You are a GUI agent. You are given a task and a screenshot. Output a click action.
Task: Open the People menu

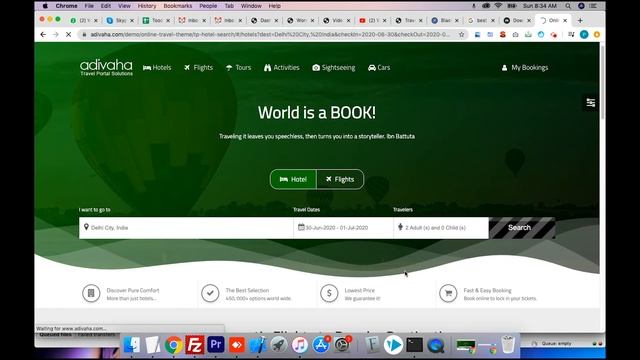coord(208,6)
